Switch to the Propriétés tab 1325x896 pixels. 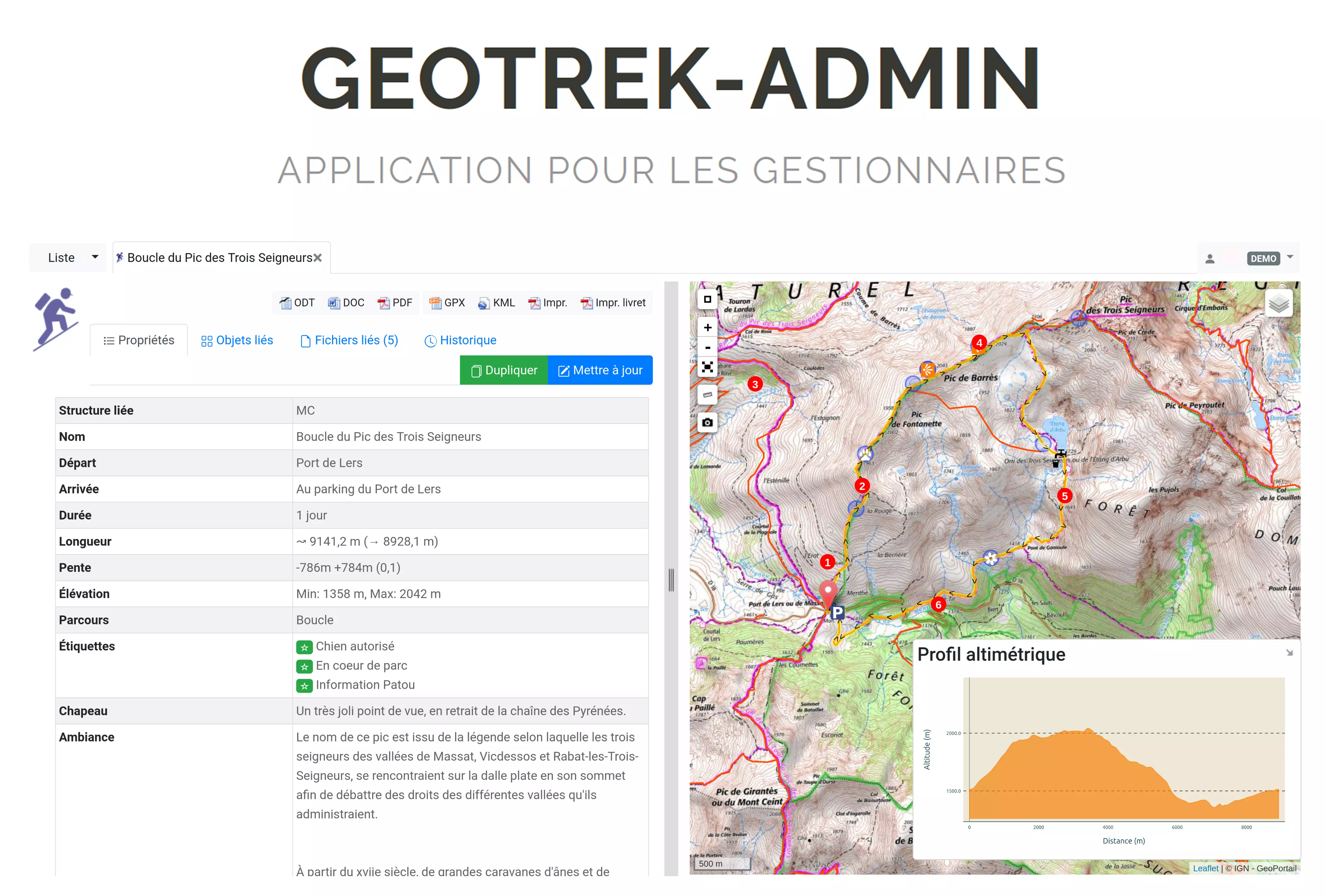tap(139, 341)
